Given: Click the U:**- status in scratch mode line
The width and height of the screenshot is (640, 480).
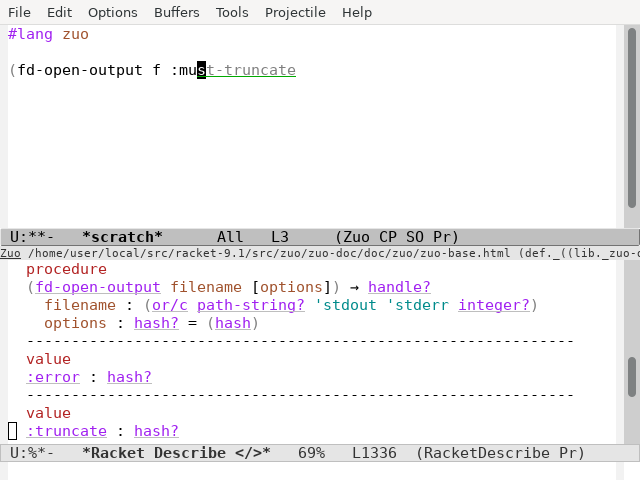Looking at the screenshot, I should pos(32,237).
